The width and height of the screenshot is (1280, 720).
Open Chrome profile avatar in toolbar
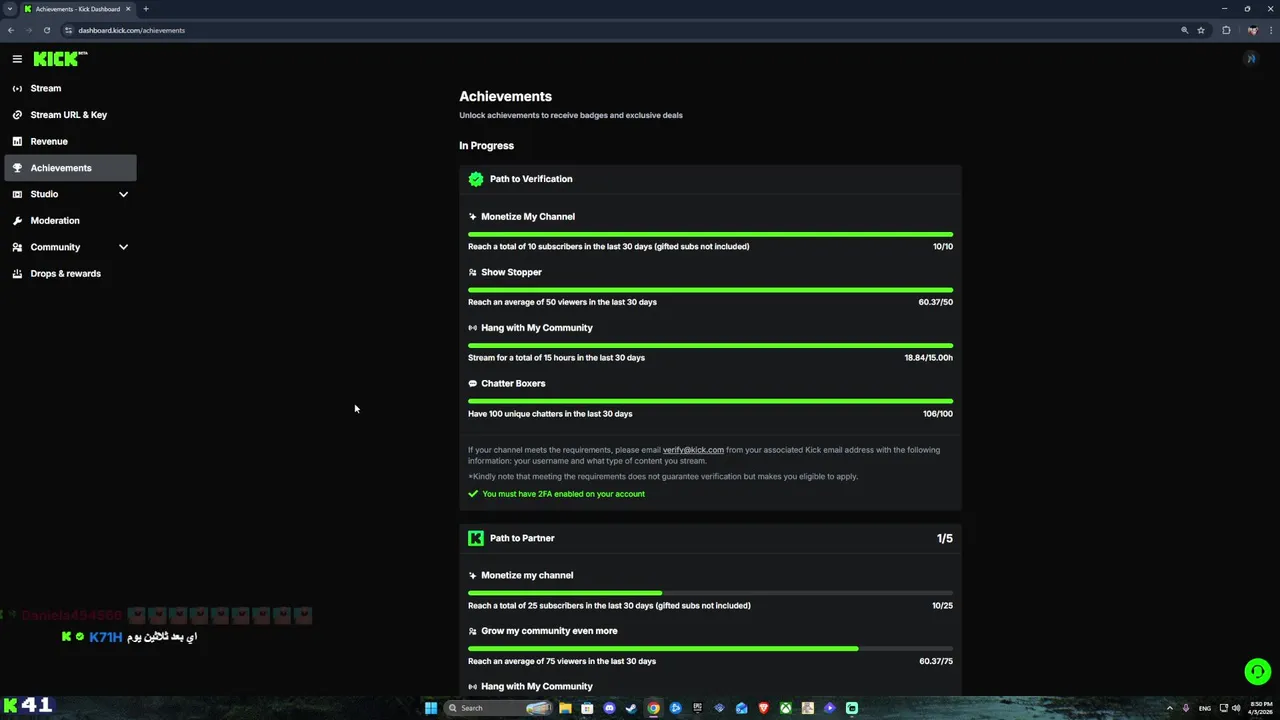coord(1251,30)
